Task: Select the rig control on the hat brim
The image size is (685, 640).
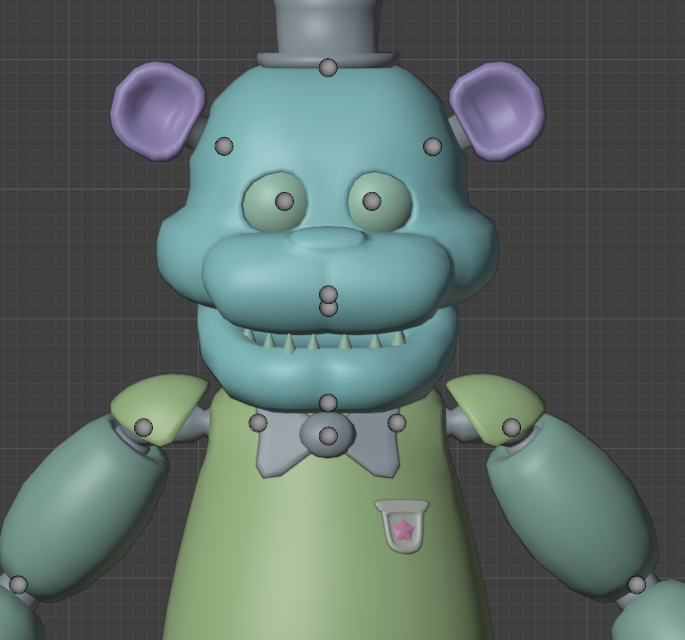Action: click(x=328, y=68)
